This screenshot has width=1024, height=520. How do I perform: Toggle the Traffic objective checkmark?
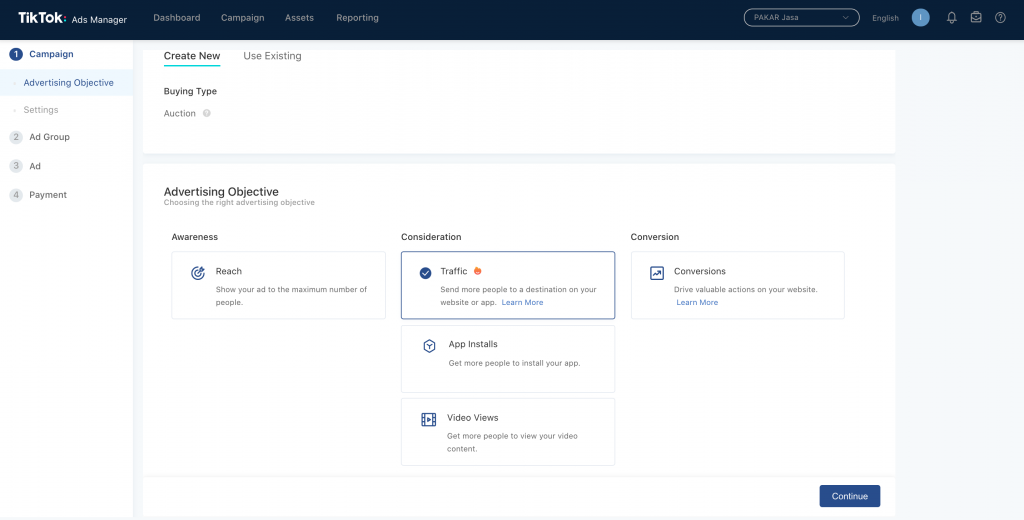click(425, 273)
